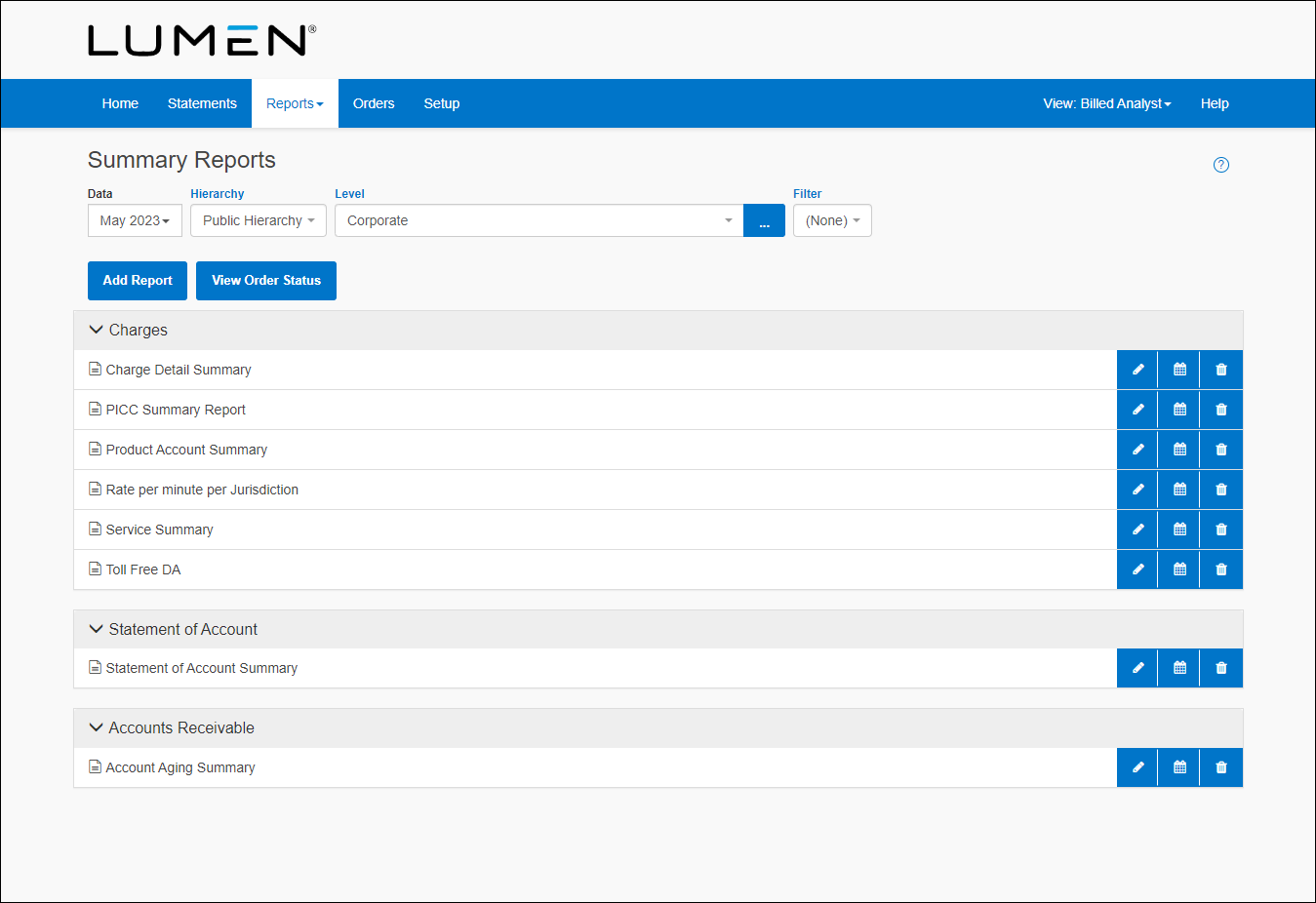
Task: Open Rate per minute per Jurisdiction report
Action: 202,490
